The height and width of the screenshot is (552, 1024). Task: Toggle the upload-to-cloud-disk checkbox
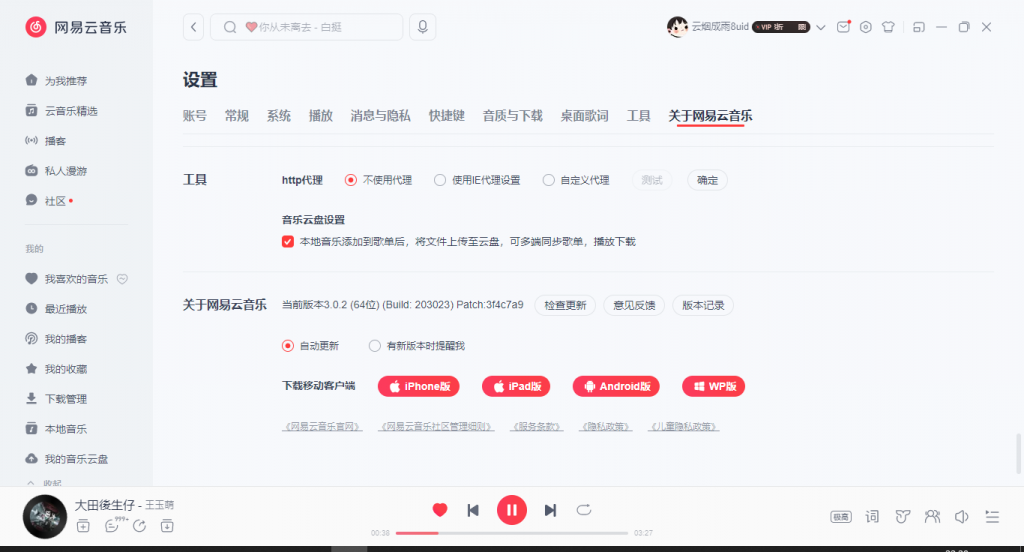(287, 242)
